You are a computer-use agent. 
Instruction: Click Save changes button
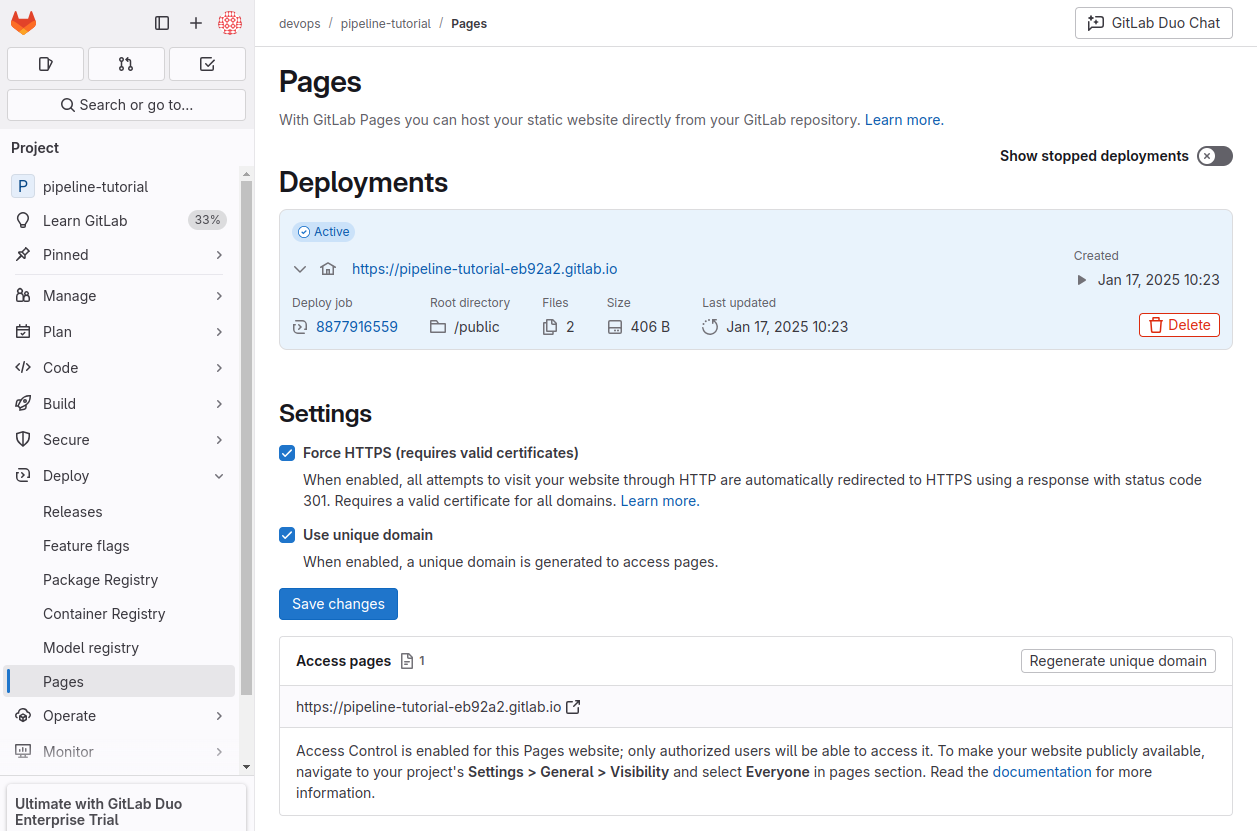(338, 604)
